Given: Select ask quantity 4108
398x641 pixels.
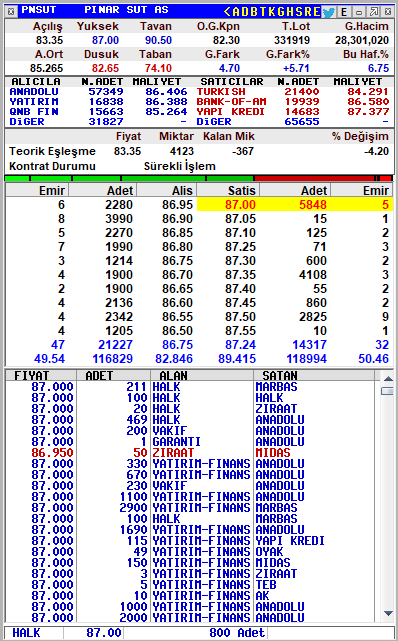Looking at the screenshot, I should pyautogui.click(x=313, y=275).
